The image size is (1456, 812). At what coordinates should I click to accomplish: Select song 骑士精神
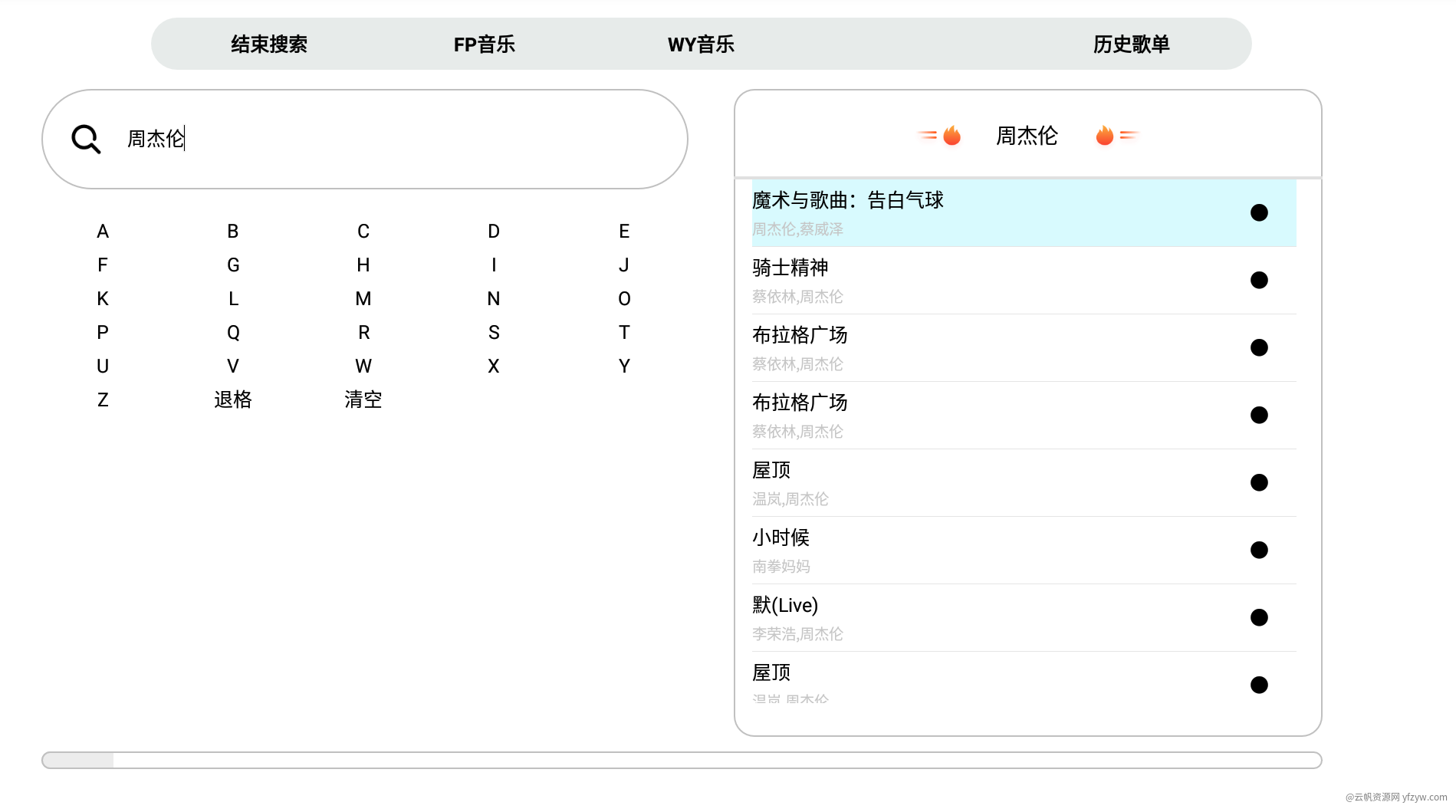(1024, 281)
